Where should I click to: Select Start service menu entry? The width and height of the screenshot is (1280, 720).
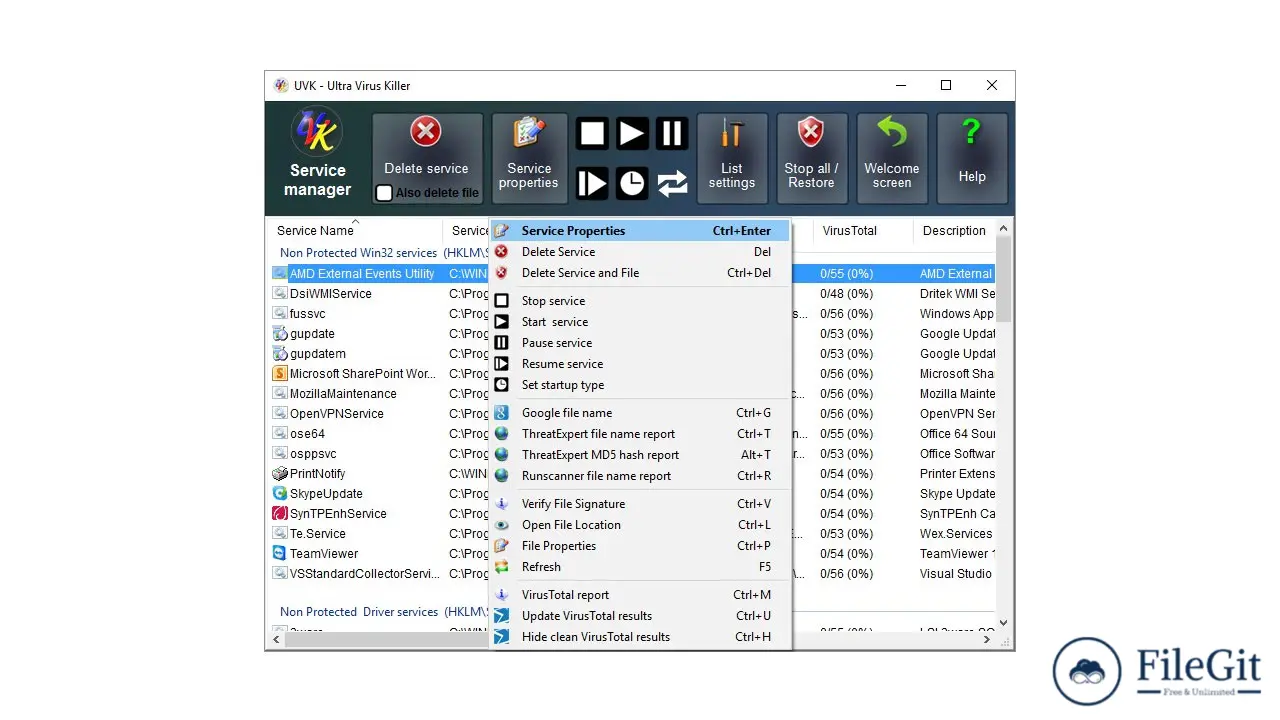[x=640, y=322]
